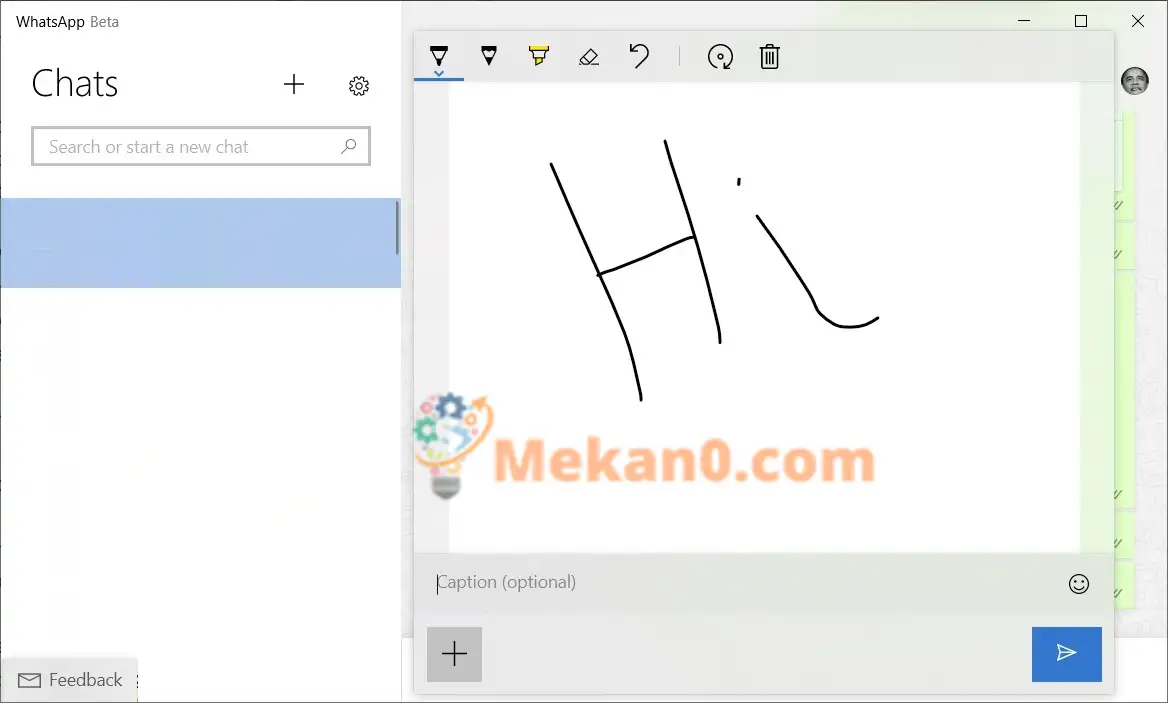Screen dimensions: 1168x703
Task: Click the ink replay icon
Action: [720, 57]
